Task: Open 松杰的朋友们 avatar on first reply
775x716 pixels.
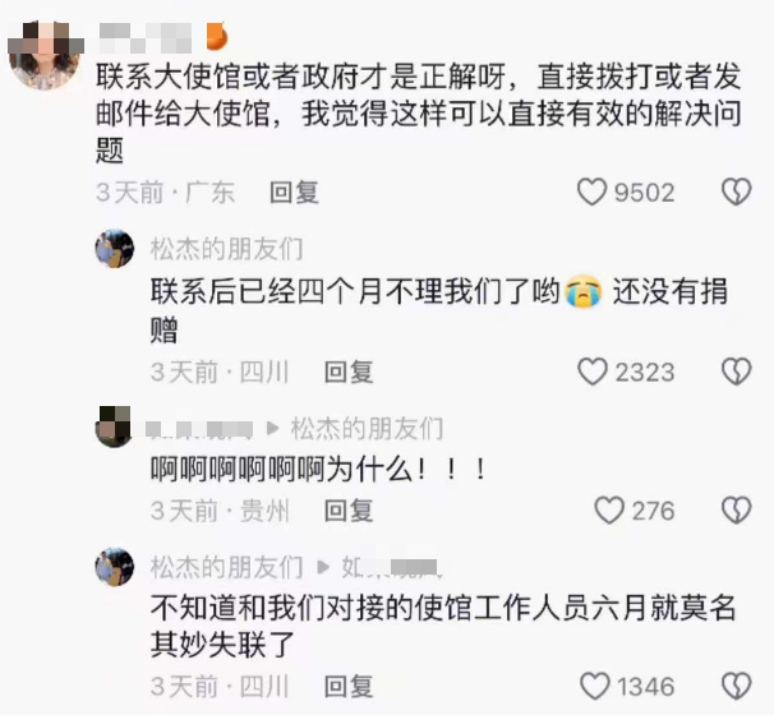Action: click(x=115, y=249)
